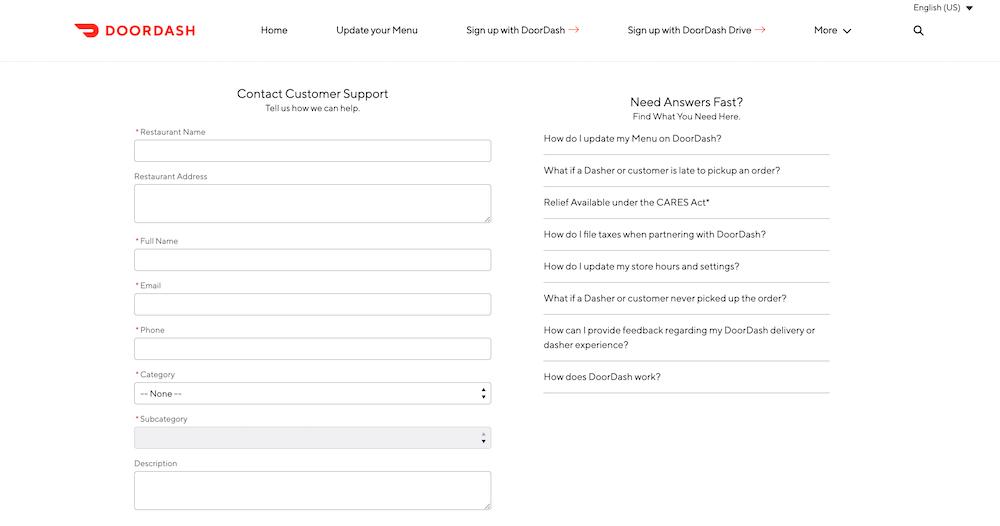Viewport: 1000px width, 526px height.
Task: Click the Restaurant Name field
Action: [312, 151]
